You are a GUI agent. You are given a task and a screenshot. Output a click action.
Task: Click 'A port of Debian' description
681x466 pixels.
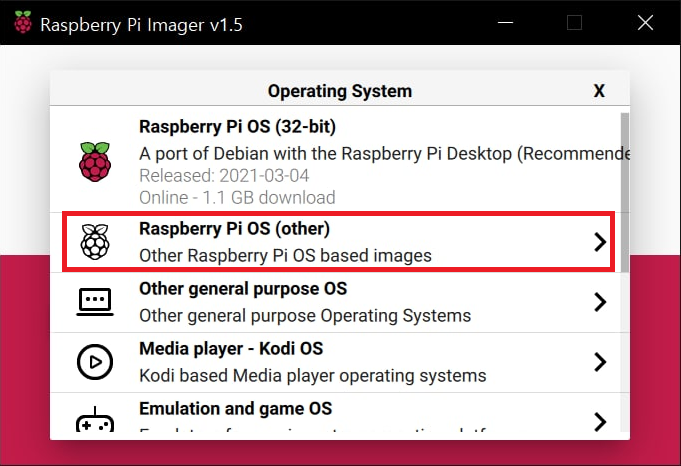click(x=384, y=153)
